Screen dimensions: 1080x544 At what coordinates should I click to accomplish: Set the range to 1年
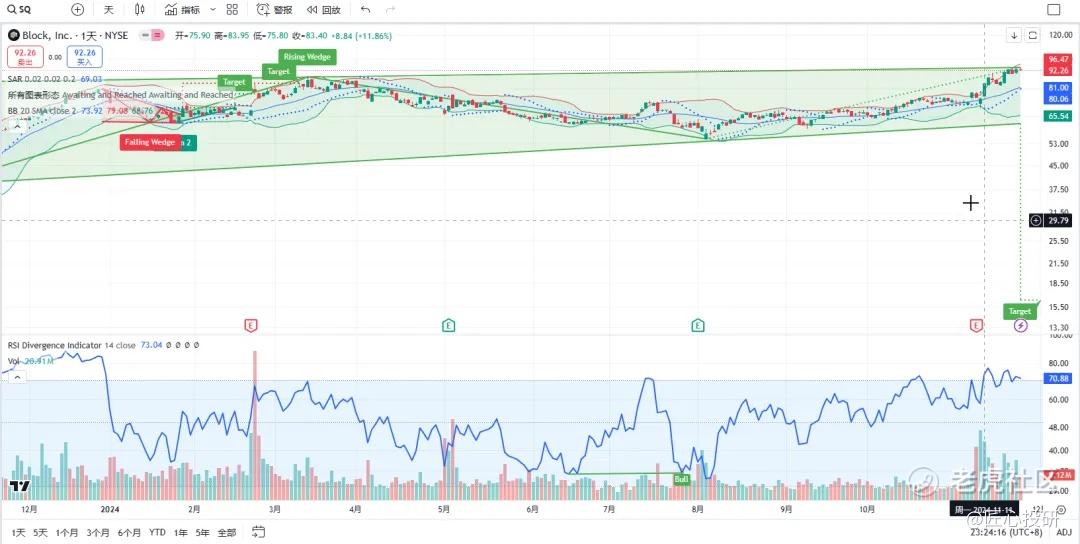pos(180,532)
